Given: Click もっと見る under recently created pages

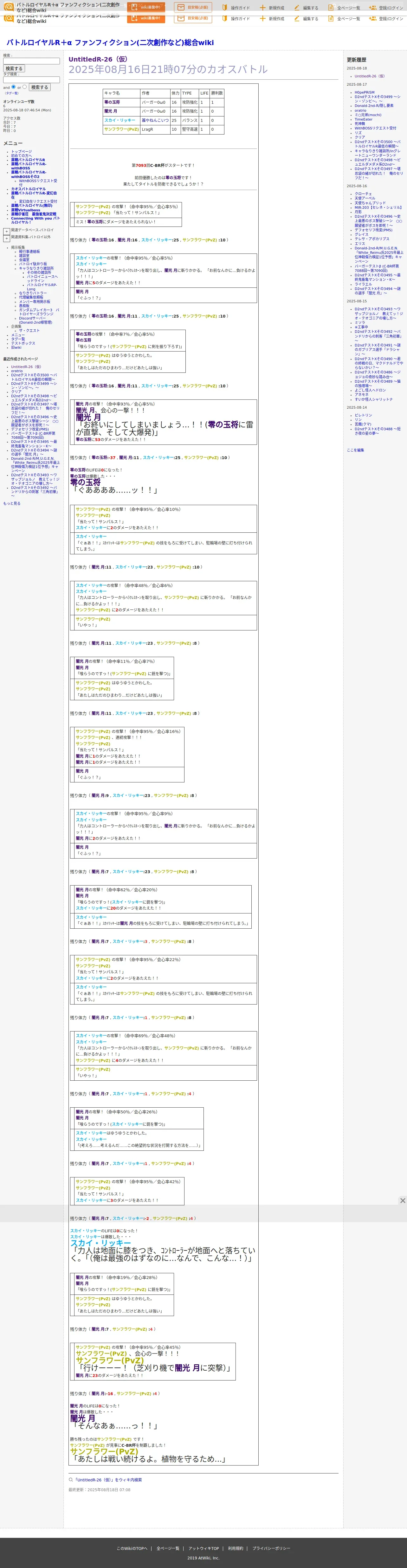Looking at the screenshot, I should [x=11, y=504].
